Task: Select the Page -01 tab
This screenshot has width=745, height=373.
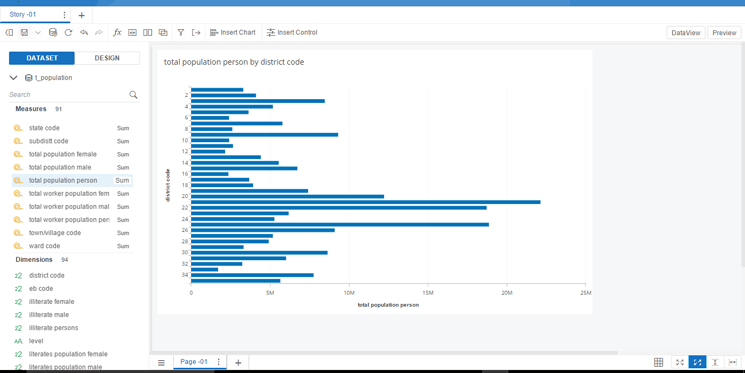Action: point(194,362)
